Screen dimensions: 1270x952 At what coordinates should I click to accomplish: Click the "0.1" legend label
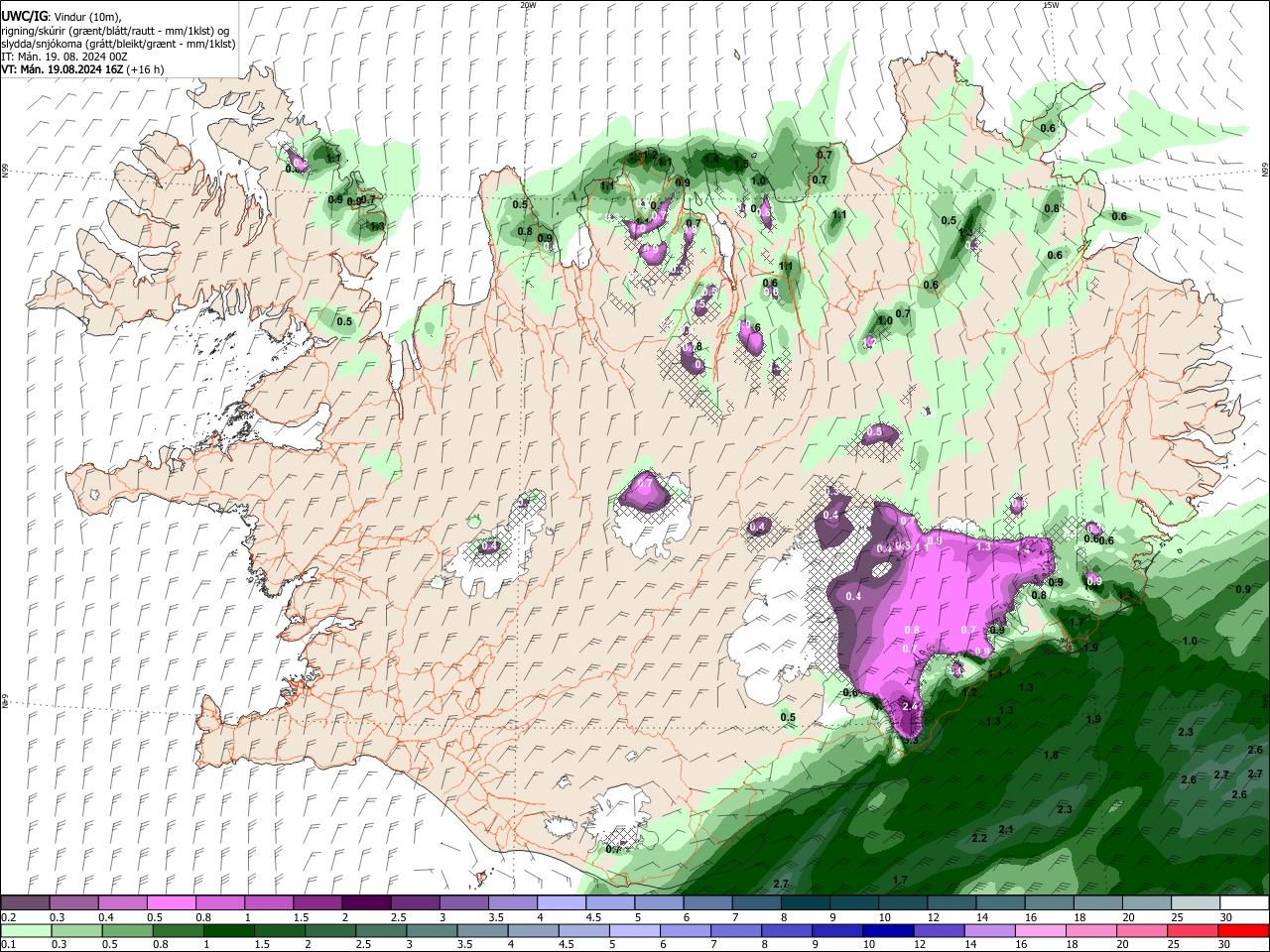pos(8,944)
